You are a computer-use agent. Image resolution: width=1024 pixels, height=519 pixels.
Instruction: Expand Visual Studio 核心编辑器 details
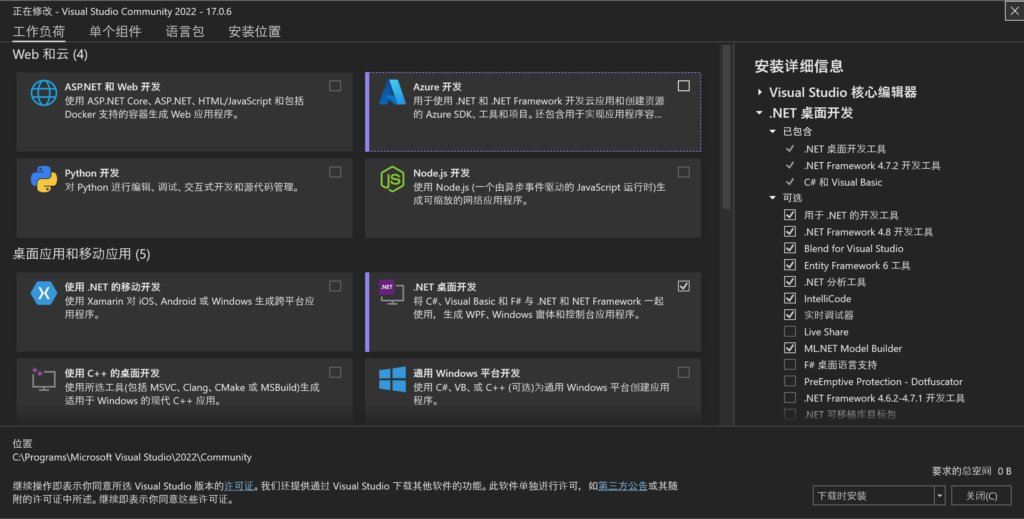pos(760,92)
